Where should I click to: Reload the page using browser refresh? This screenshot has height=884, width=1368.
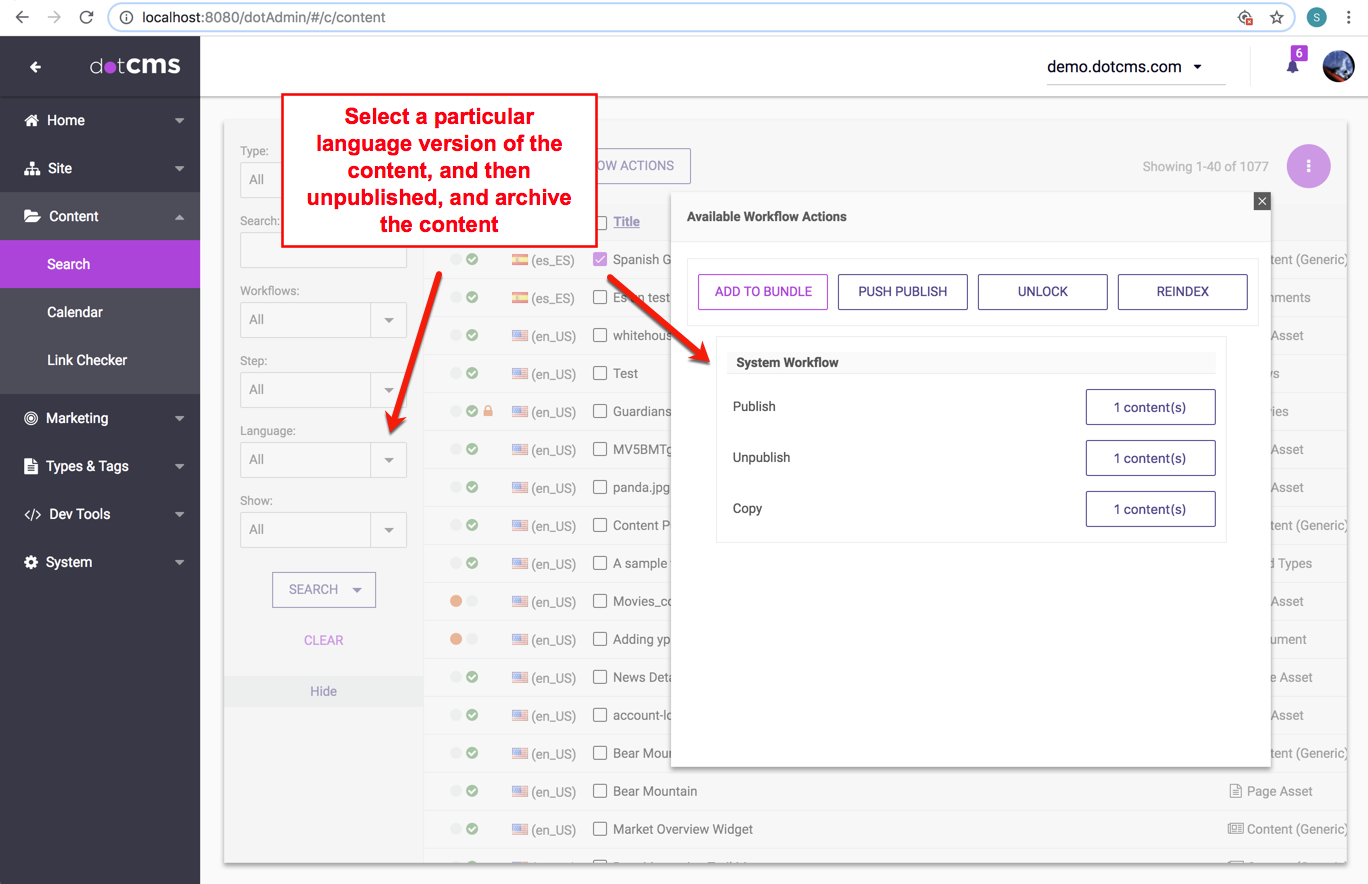(x=86, y=17)
